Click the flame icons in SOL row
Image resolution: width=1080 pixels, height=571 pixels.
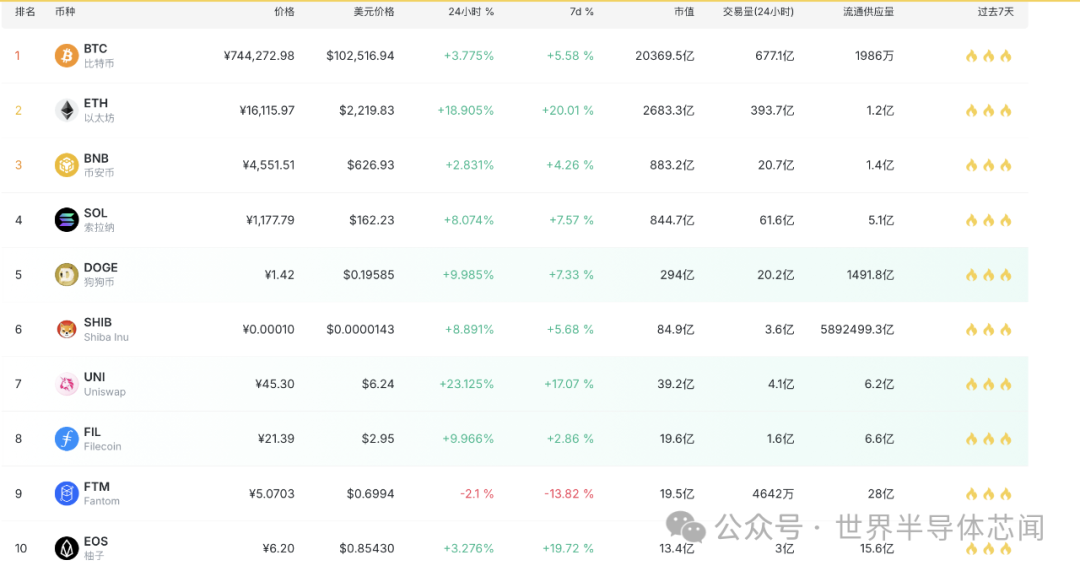(988, 220)
